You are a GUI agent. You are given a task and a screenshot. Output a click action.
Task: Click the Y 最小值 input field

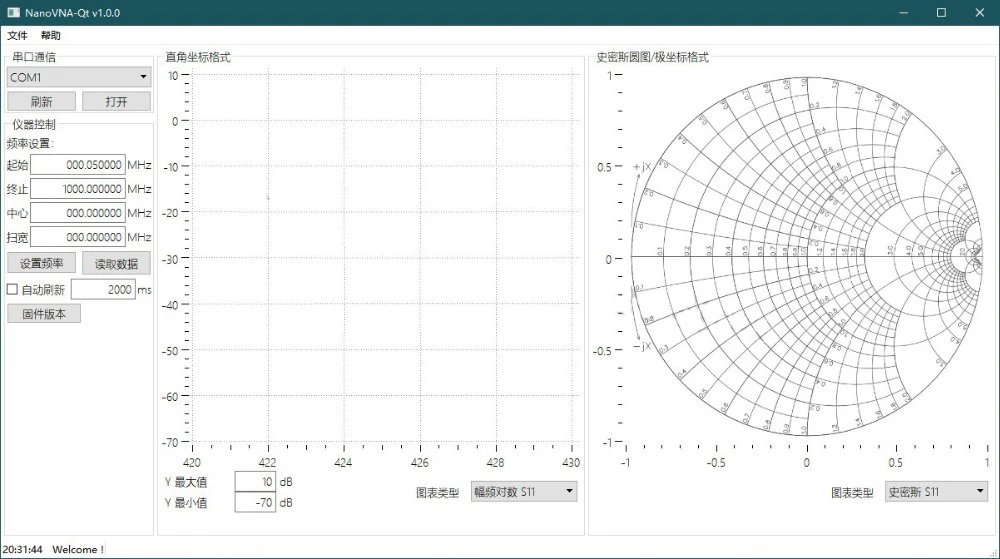point(255,502)
